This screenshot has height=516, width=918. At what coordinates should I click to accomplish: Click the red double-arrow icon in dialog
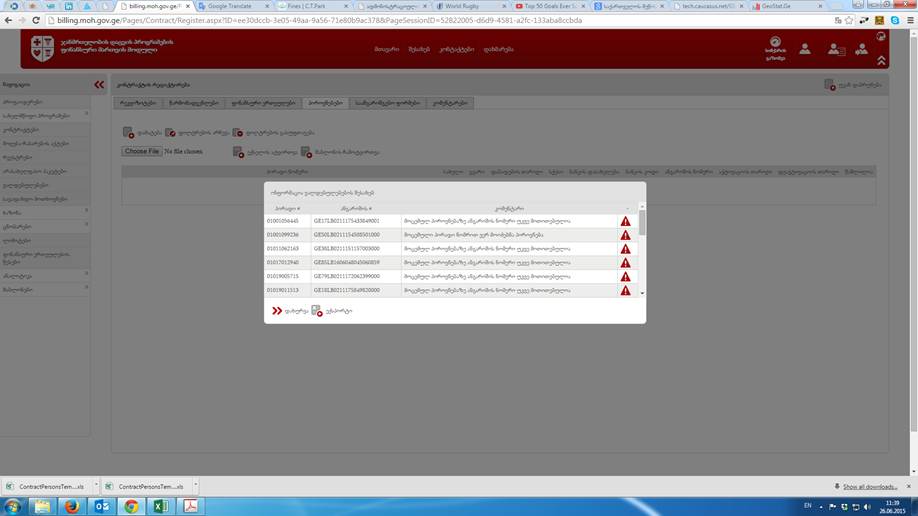coord(277,311)
